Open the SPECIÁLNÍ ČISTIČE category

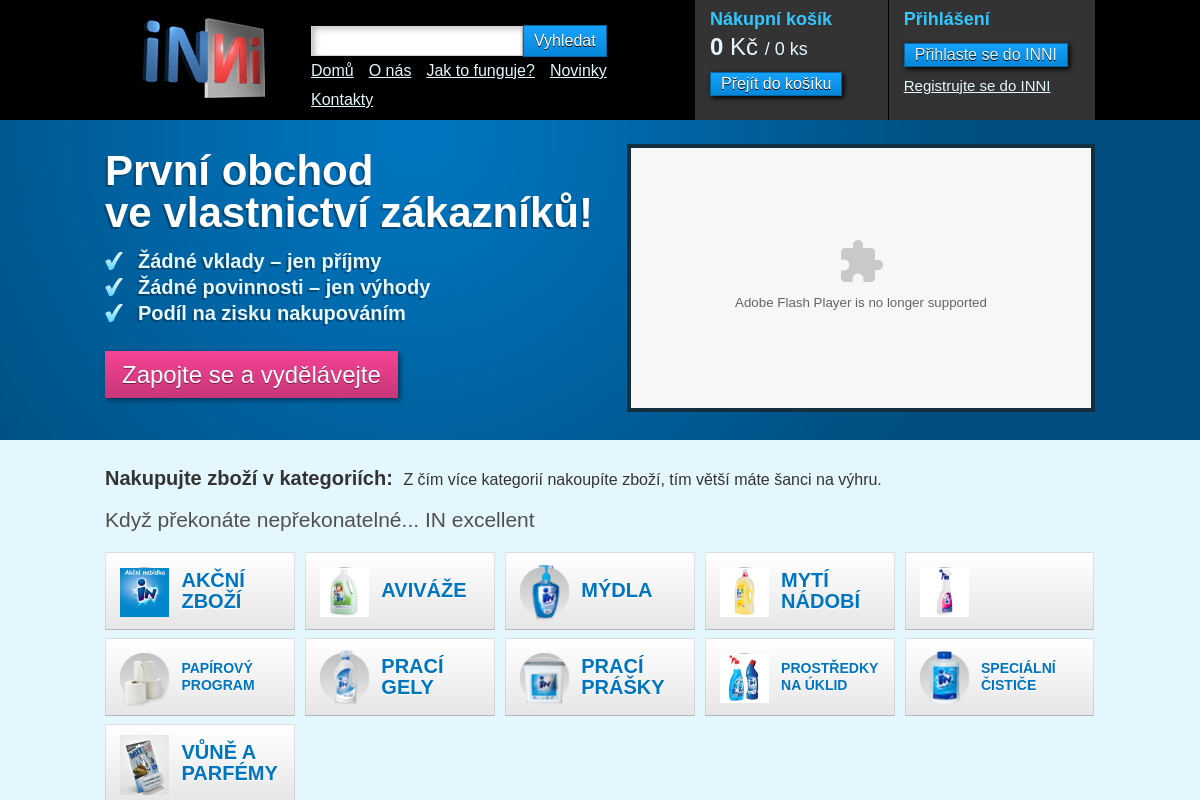point(999,677)
